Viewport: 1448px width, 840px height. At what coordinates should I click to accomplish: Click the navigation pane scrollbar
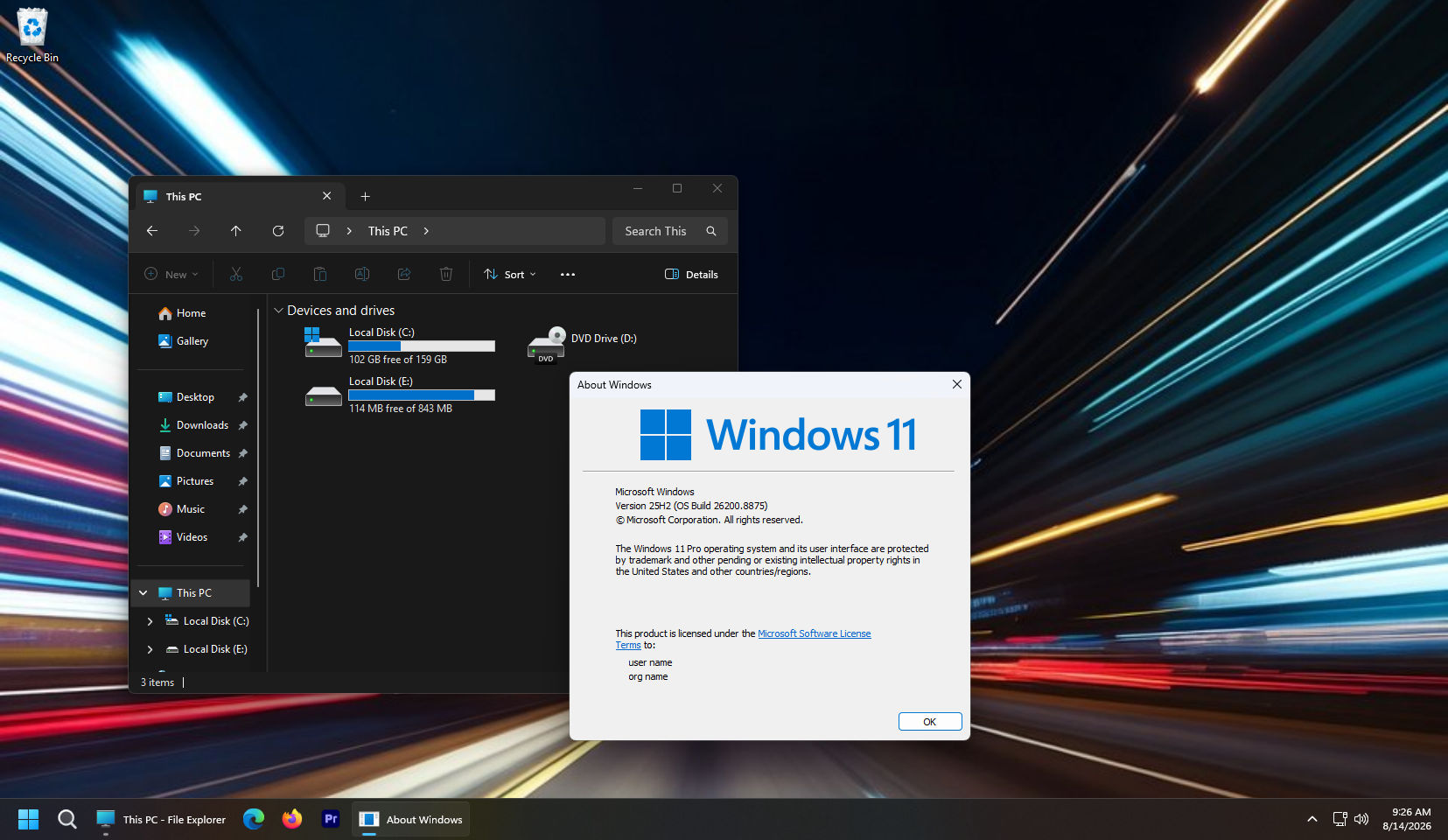tap(258, 446)
